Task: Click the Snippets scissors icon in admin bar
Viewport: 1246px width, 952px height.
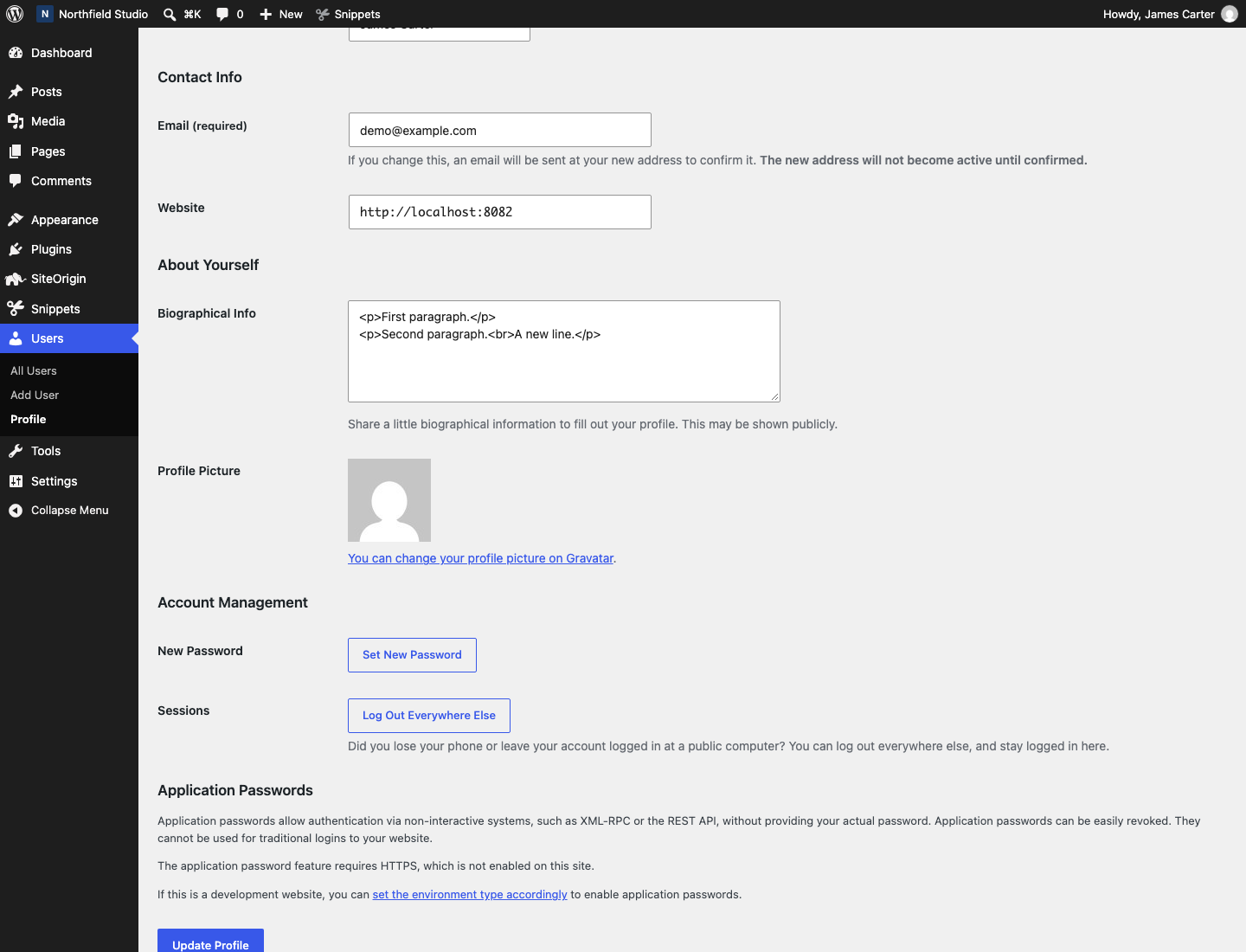Action: (323, 14)
